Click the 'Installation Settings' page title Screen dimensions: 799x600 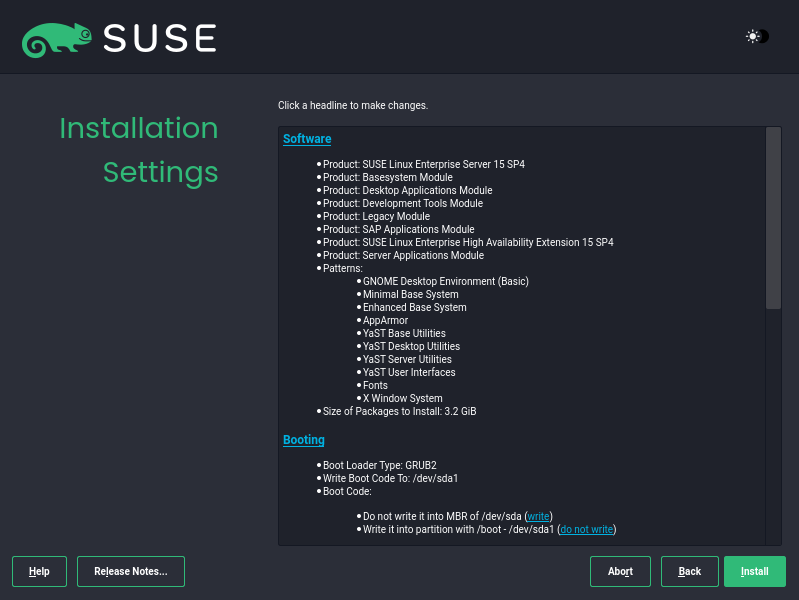click(139, 150)
